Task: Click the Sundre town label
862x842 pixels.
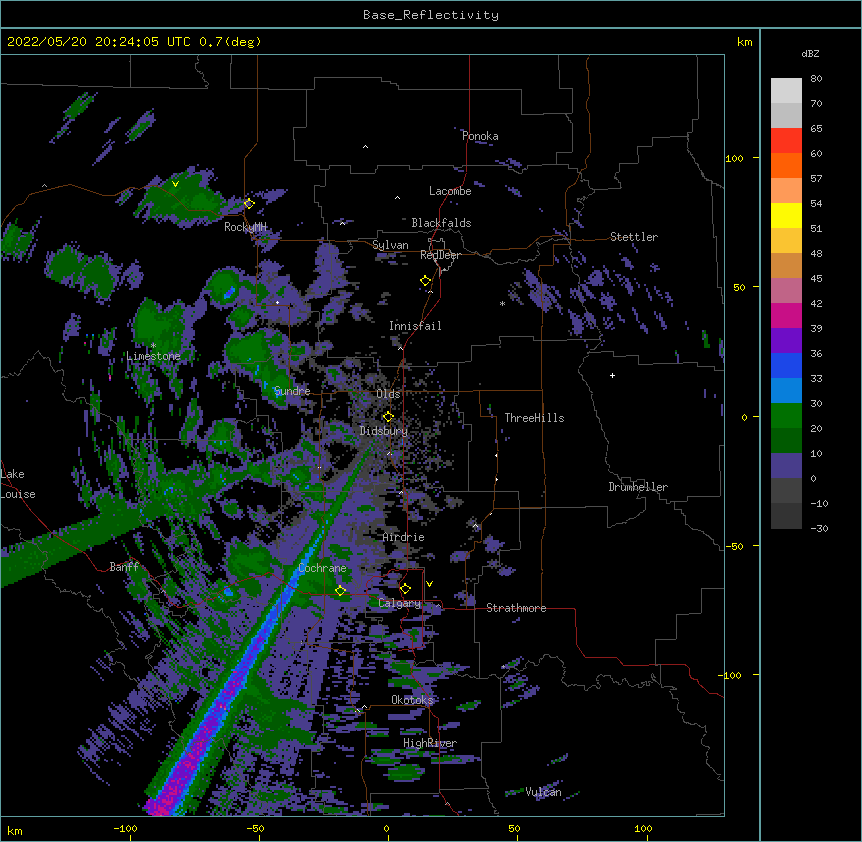Action: click(292, 391)
